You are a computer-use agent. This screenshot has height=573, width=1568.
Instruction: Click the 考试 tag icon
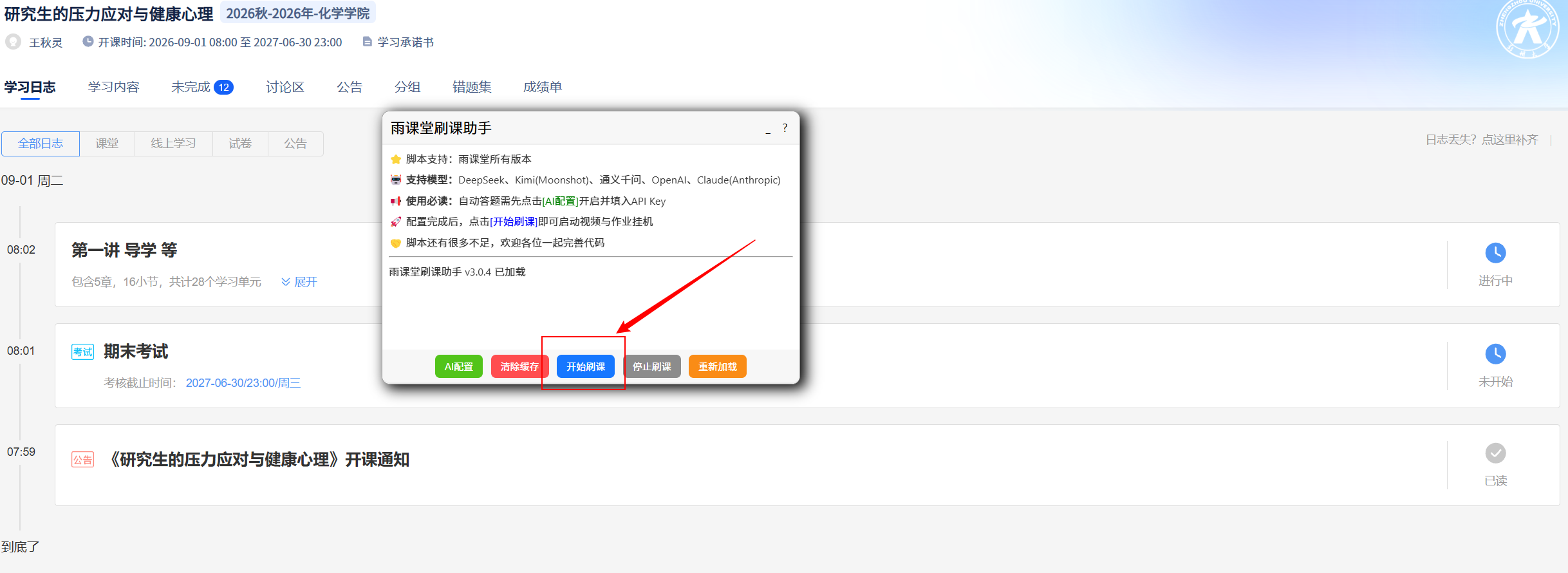point(82,352)
